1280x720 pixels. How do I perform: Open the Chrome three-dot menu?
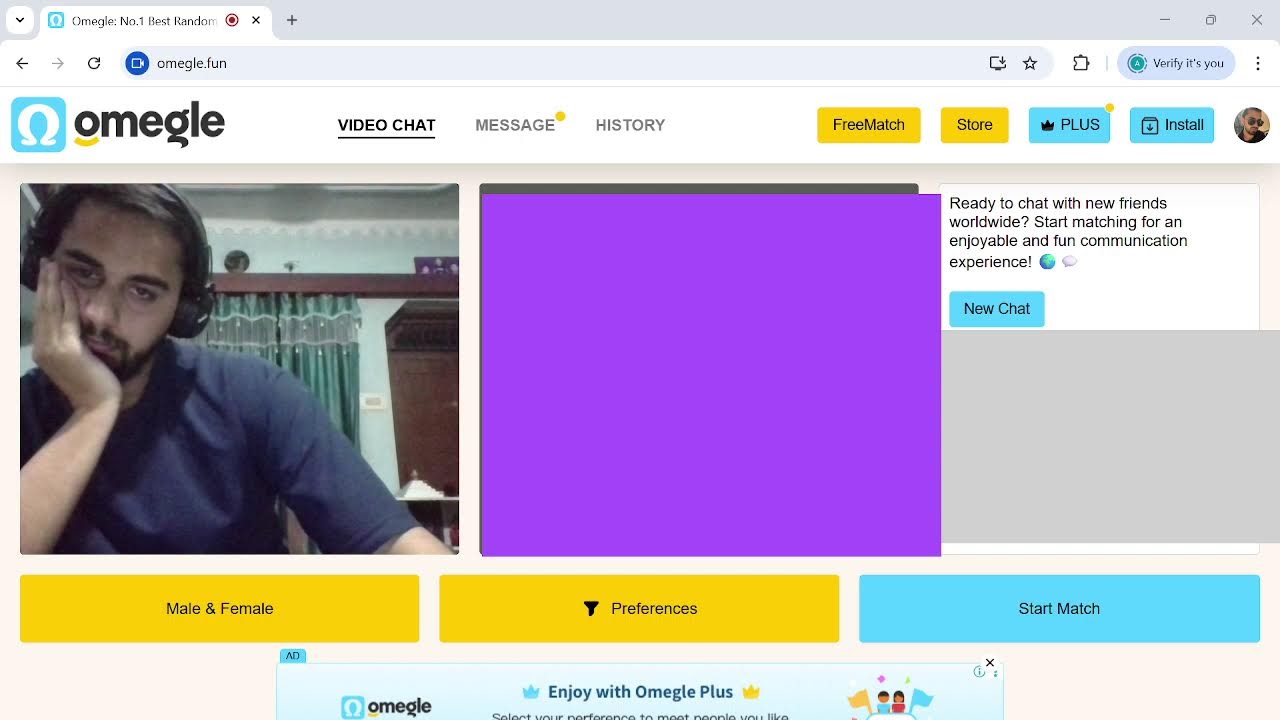coord(1258,63)
